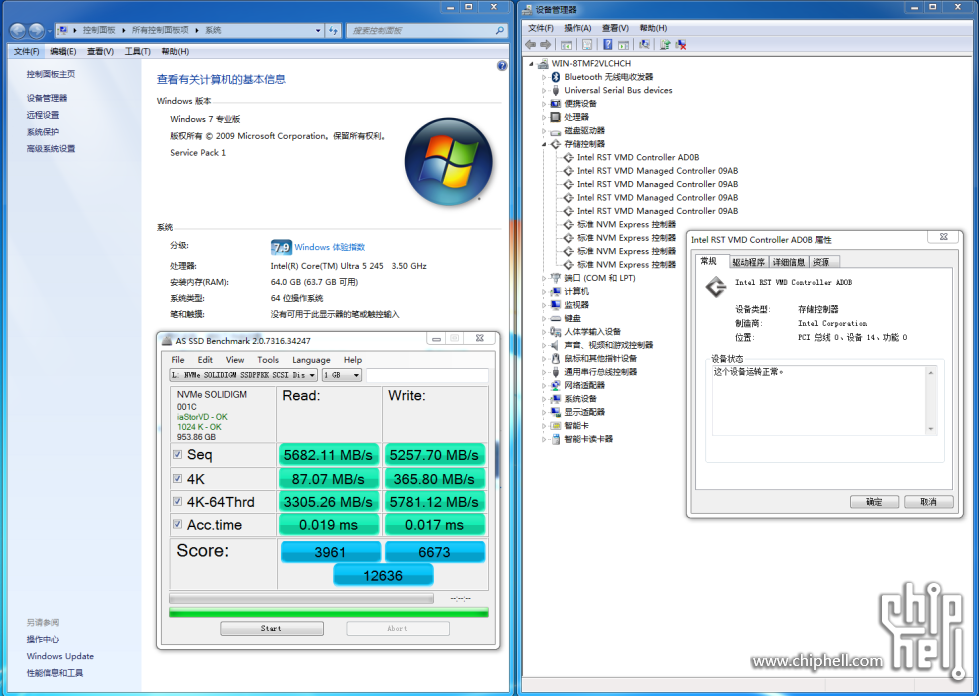979x696 pixels.
Task: Click 键盘 keyboard icon in device tree
Action: (556, 318)
